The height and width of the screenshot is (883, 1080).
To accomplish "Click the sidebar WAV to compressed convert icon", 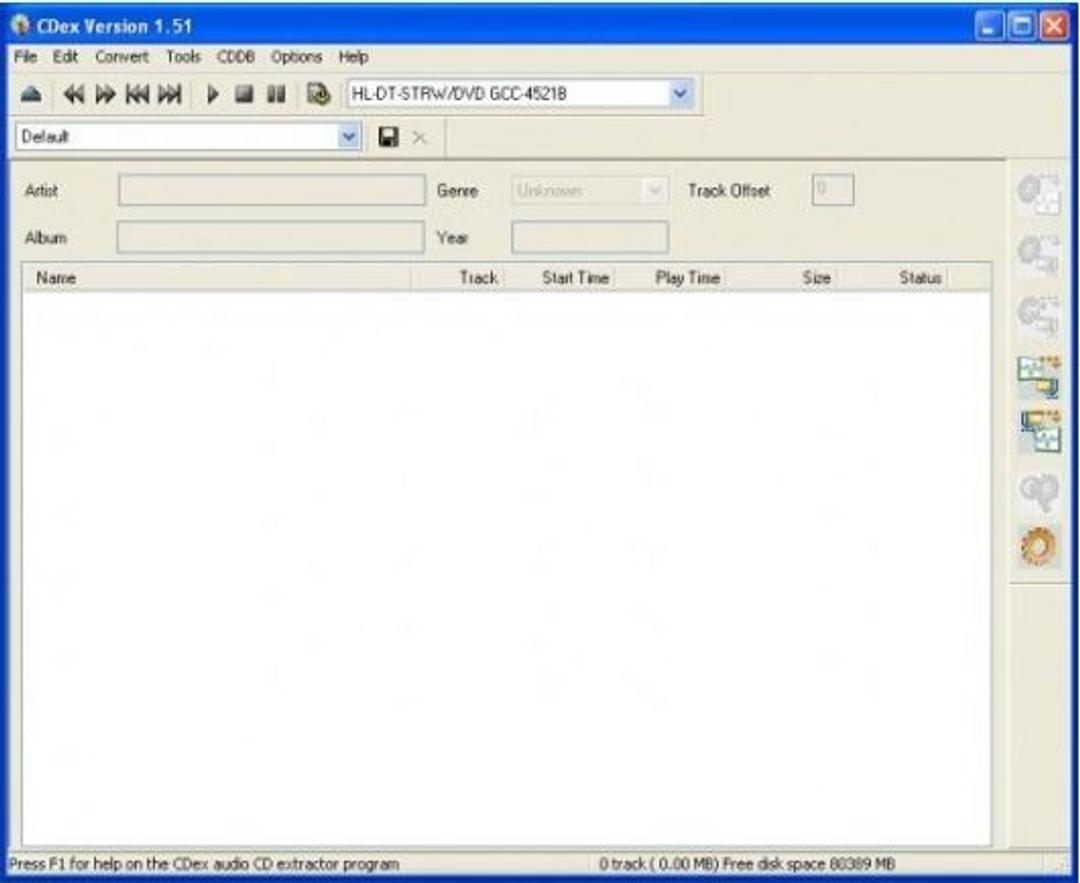I will 1039,377.
